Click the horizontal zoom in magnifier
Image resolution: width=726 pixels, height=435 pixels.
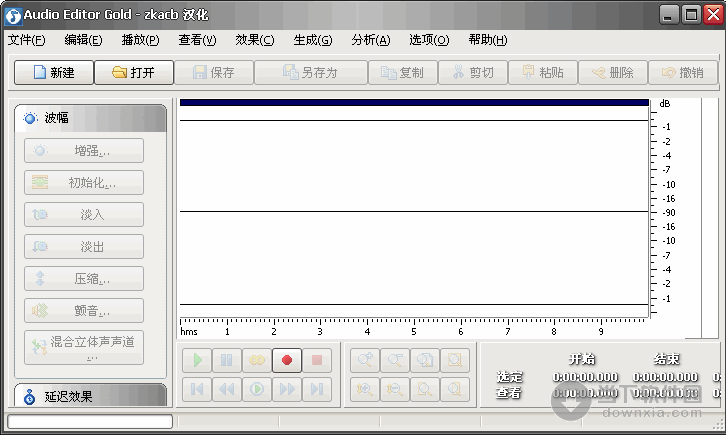[365, 360]
